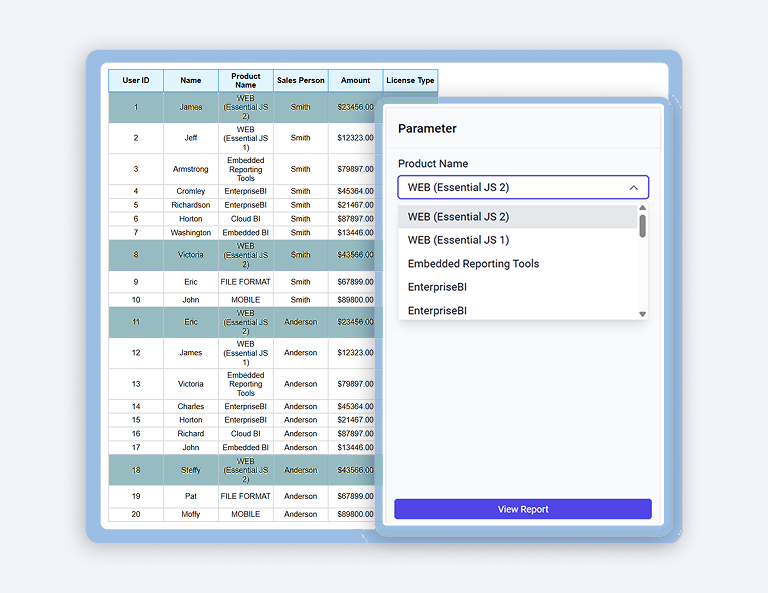Click the Product Name parameter label
The width and height of the screenshot is (768, 593).
(x=433, y=164)
